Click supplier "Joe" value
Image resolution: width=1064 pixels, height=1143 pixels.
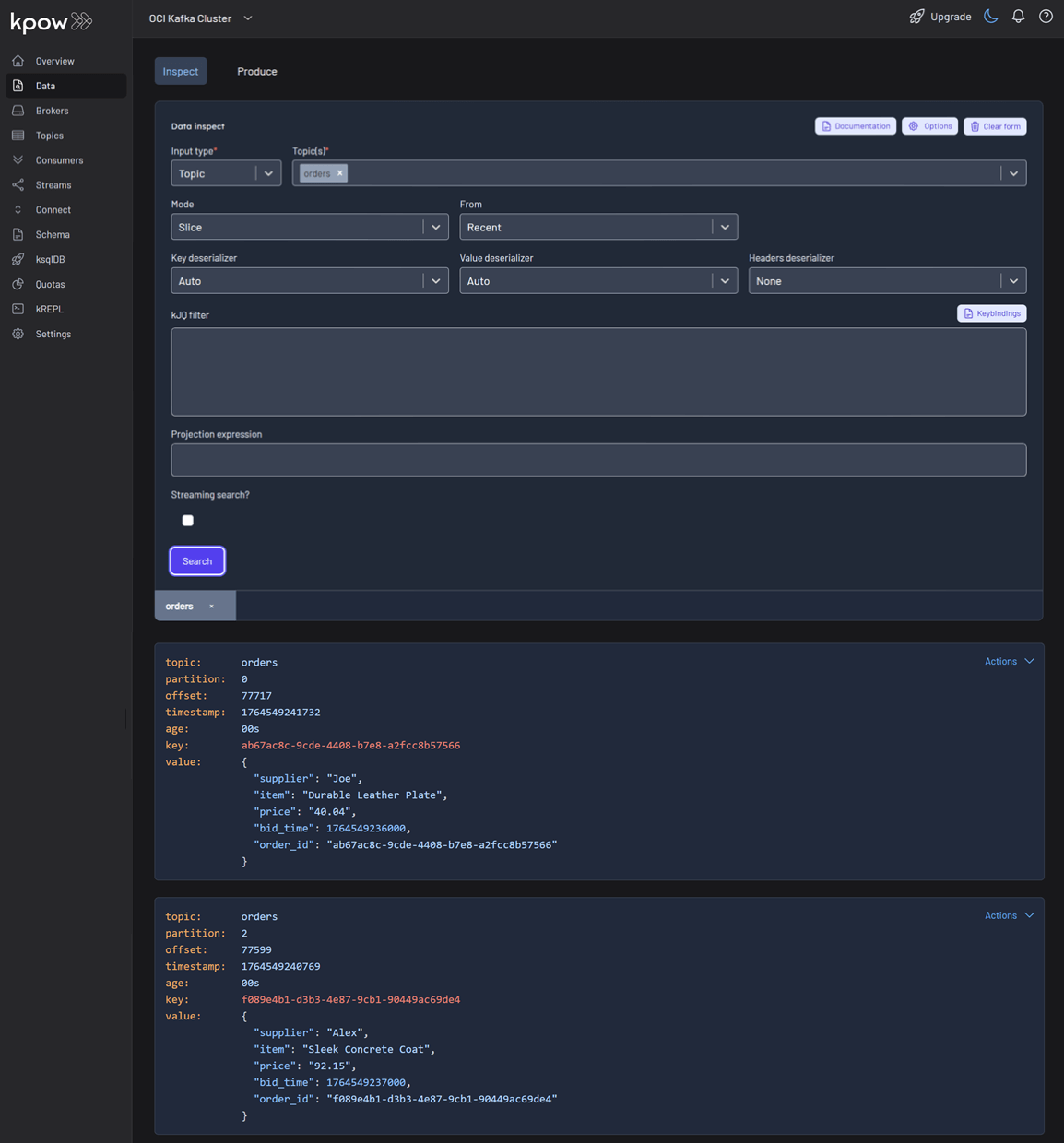coord(342,779)
